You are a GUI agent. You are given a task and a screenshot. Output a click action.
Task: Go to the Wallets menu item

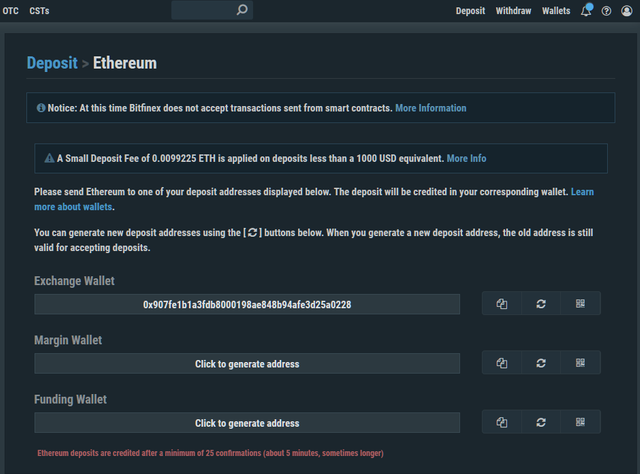[x=556, y=11]
